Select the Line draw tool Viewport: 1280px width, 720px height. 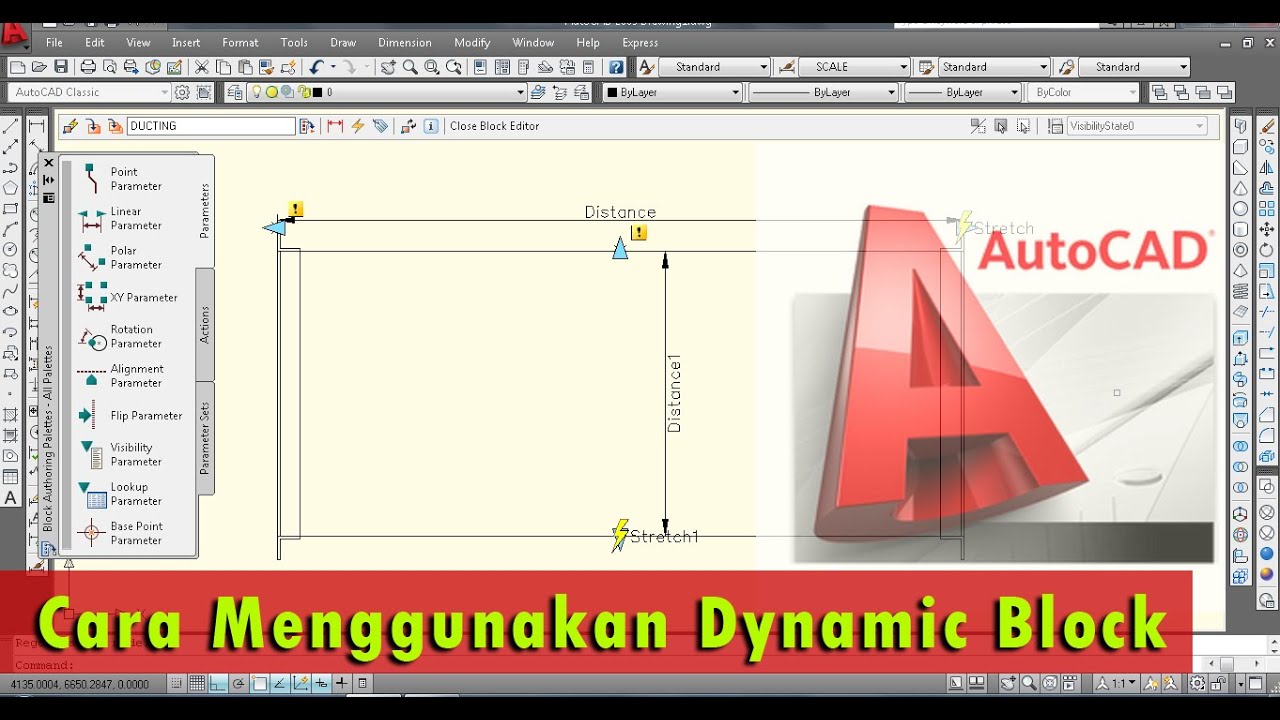click(x=11, y=126)
